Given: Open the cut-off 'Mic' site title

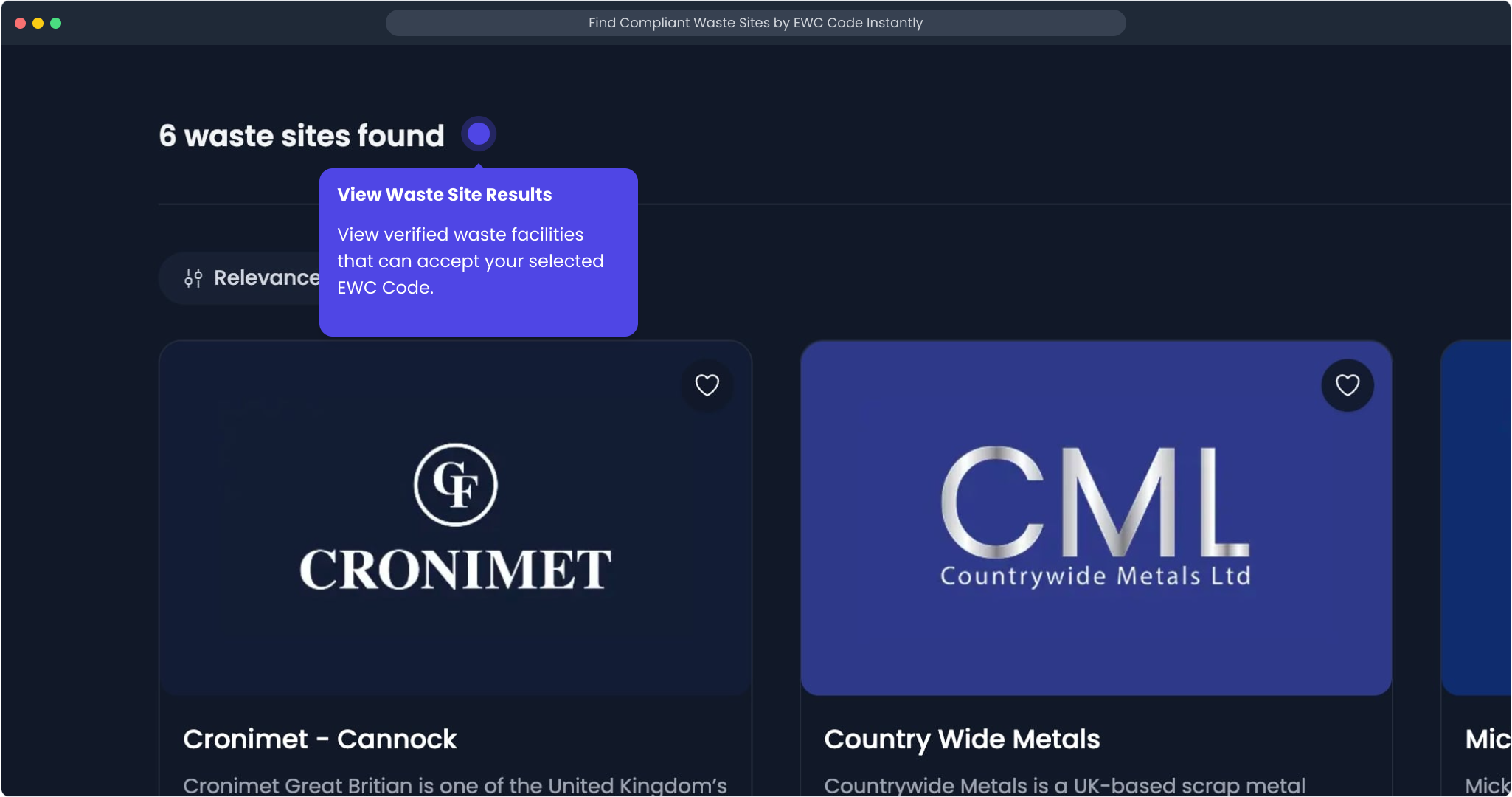Looking at the screenshot, I should 1485,739.
